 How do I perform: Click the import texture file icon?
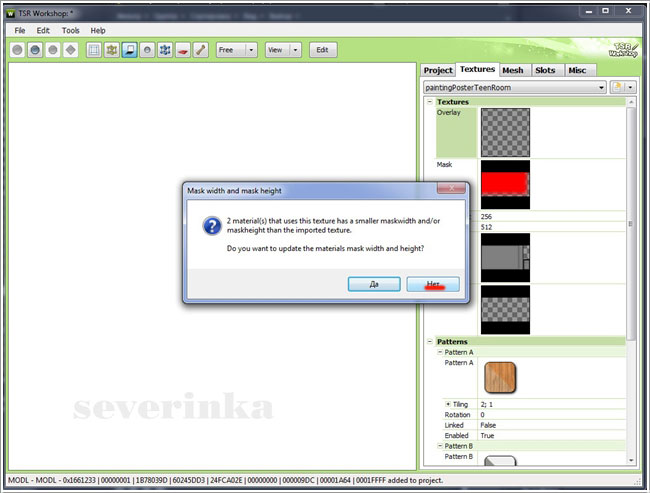point(617,87)
